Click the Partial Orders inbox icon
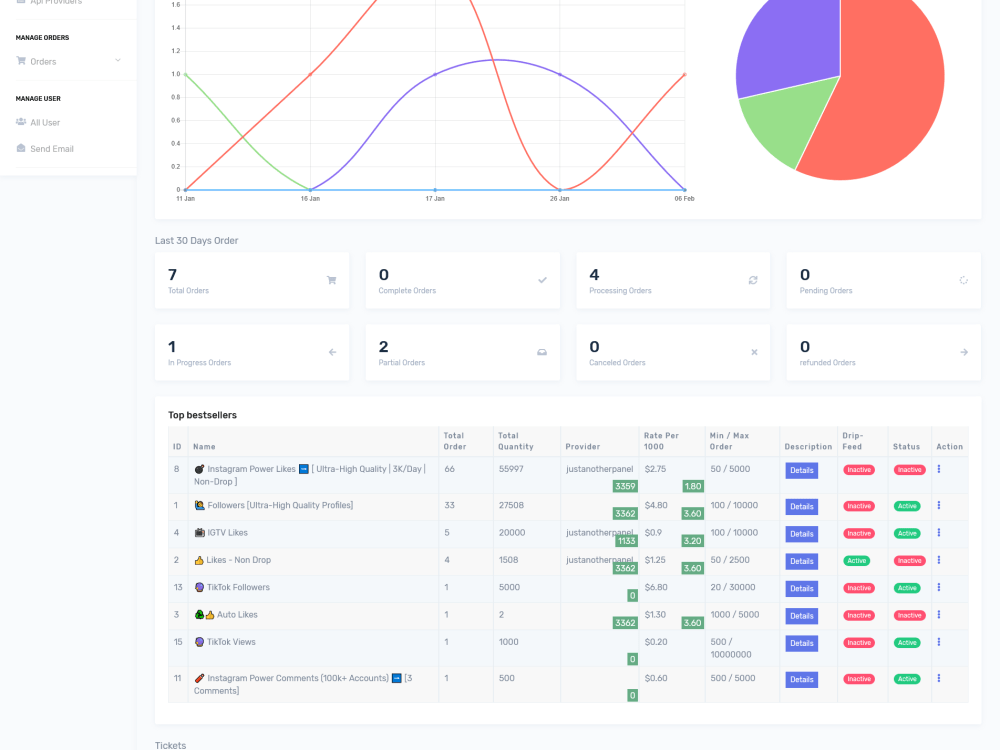 [x=542, y=352]
